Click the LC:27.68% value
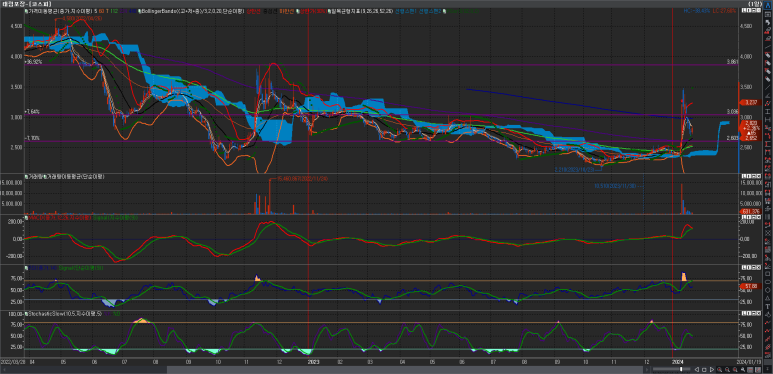 [725, 11]
